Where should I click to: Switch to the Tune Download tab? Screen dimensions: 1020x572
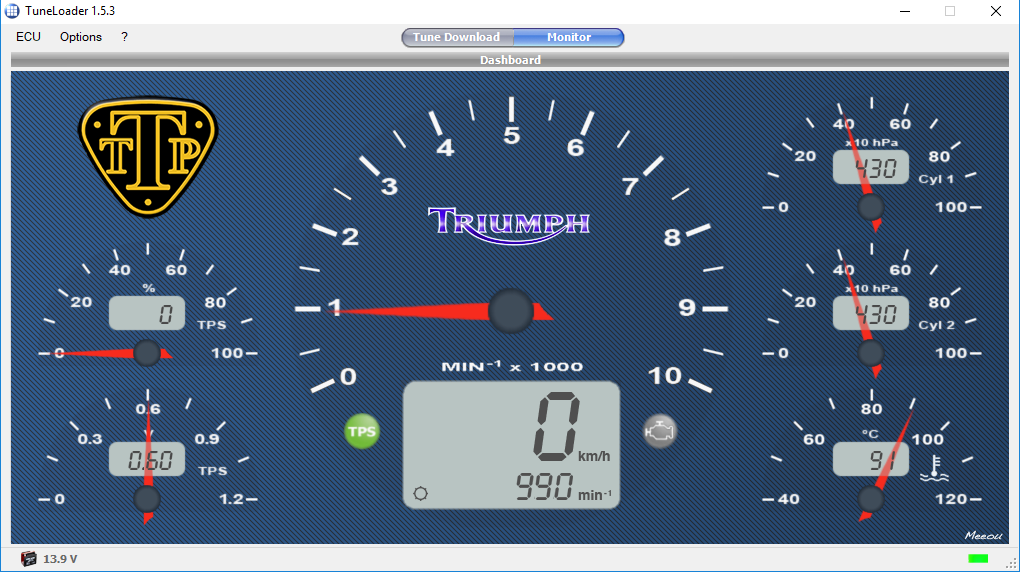click(457, 37)
